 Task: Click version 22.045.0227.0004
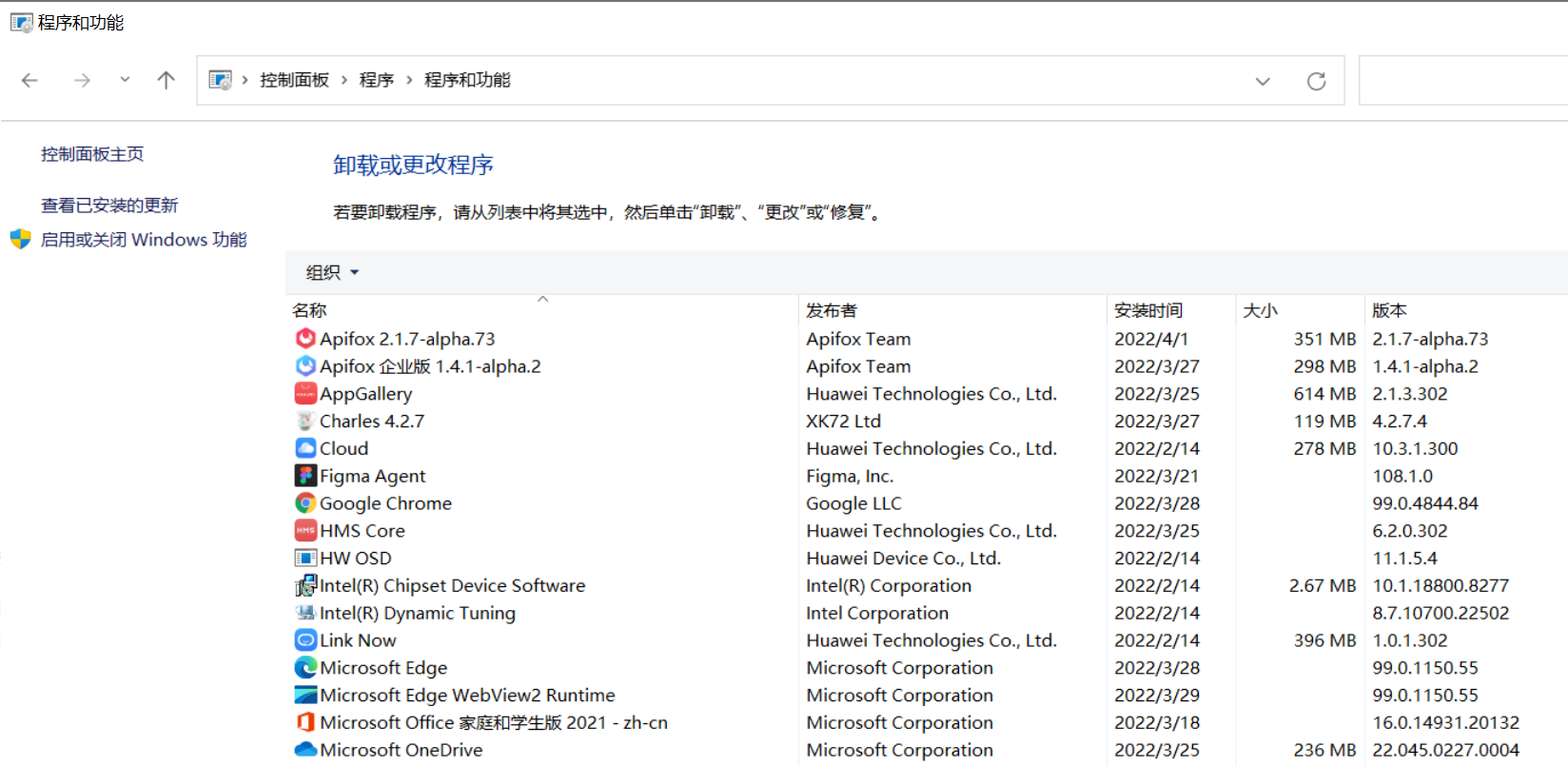[x=1446, y=750]
